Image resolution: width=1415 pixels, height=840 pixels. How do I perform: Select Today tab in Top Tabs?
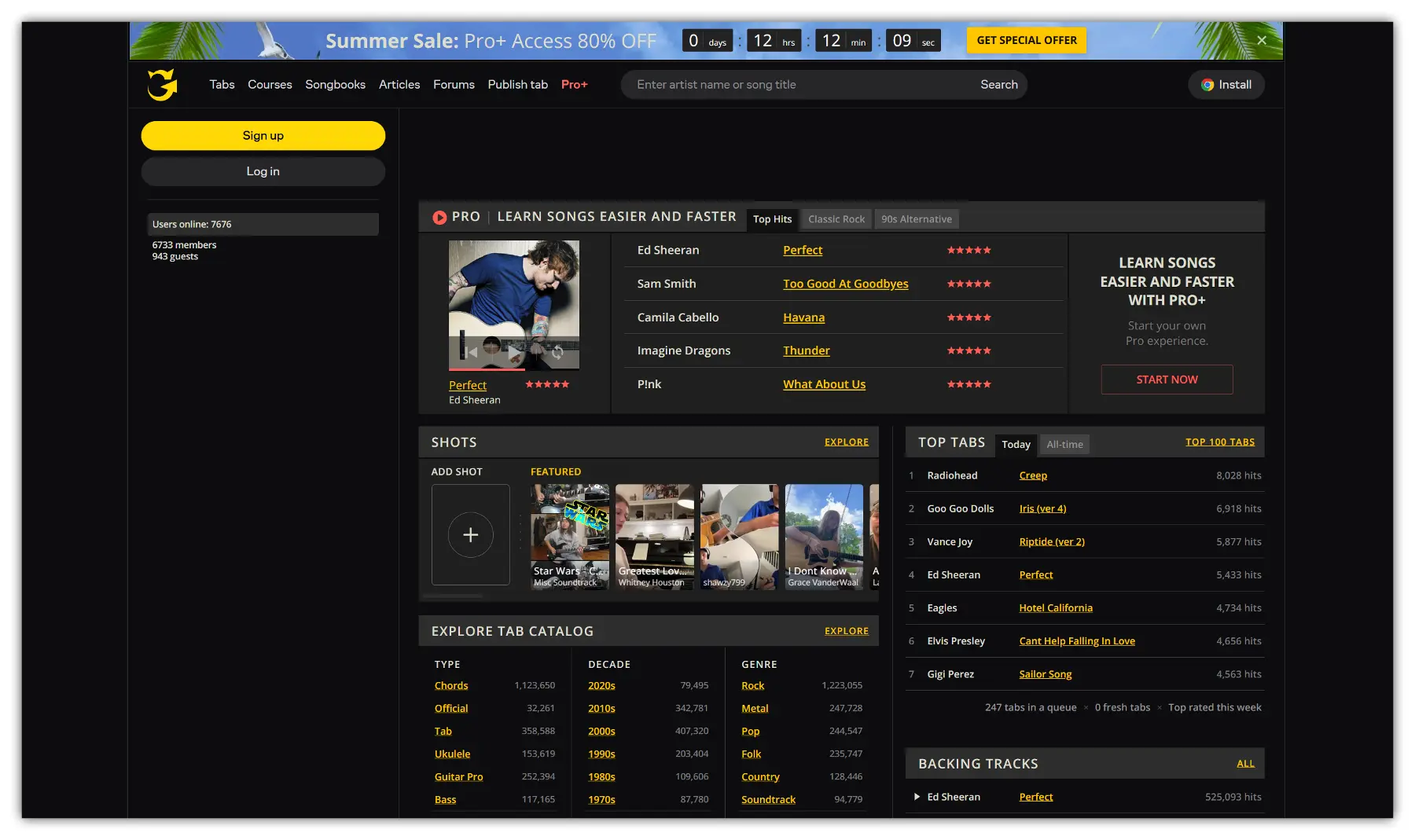coord(1016,445)
